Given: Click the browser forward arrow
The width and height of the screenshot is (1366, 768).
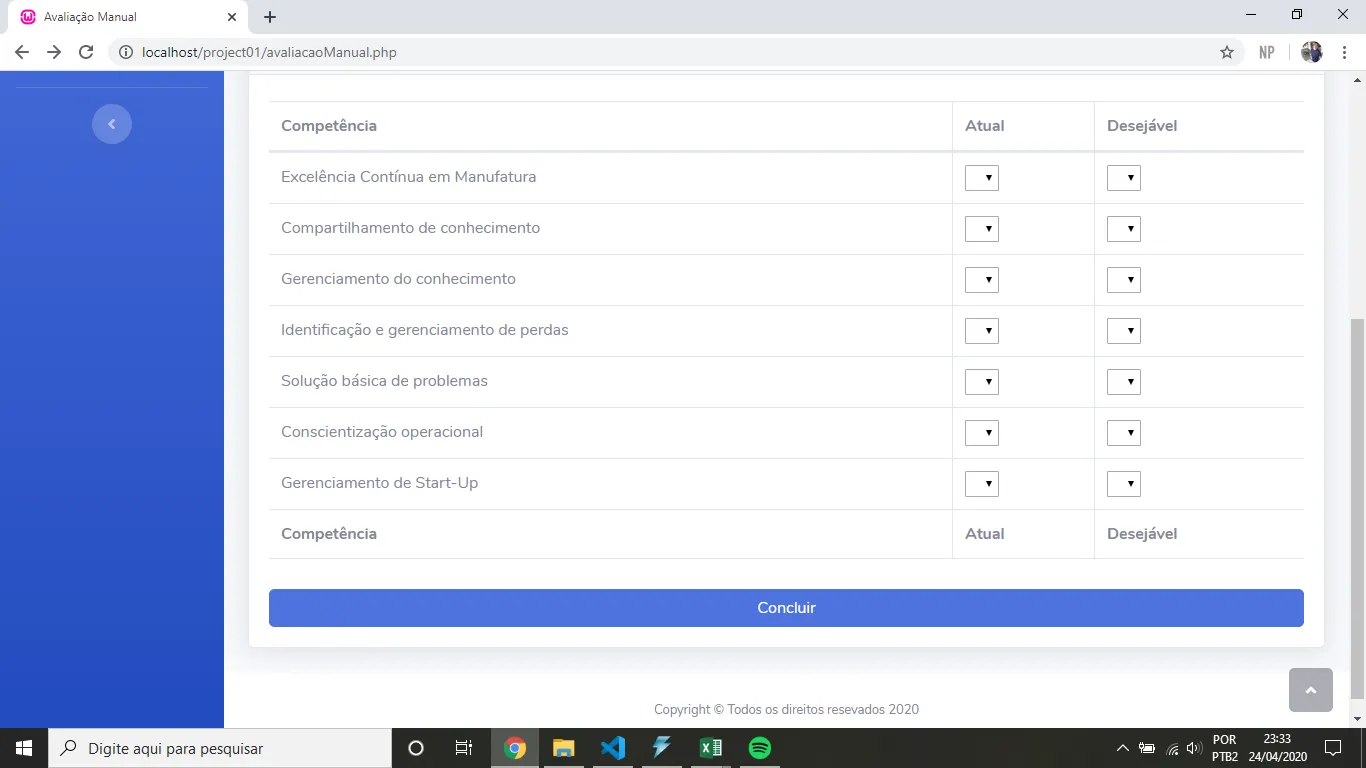Looking at the screenshot, I should (54, 52).
